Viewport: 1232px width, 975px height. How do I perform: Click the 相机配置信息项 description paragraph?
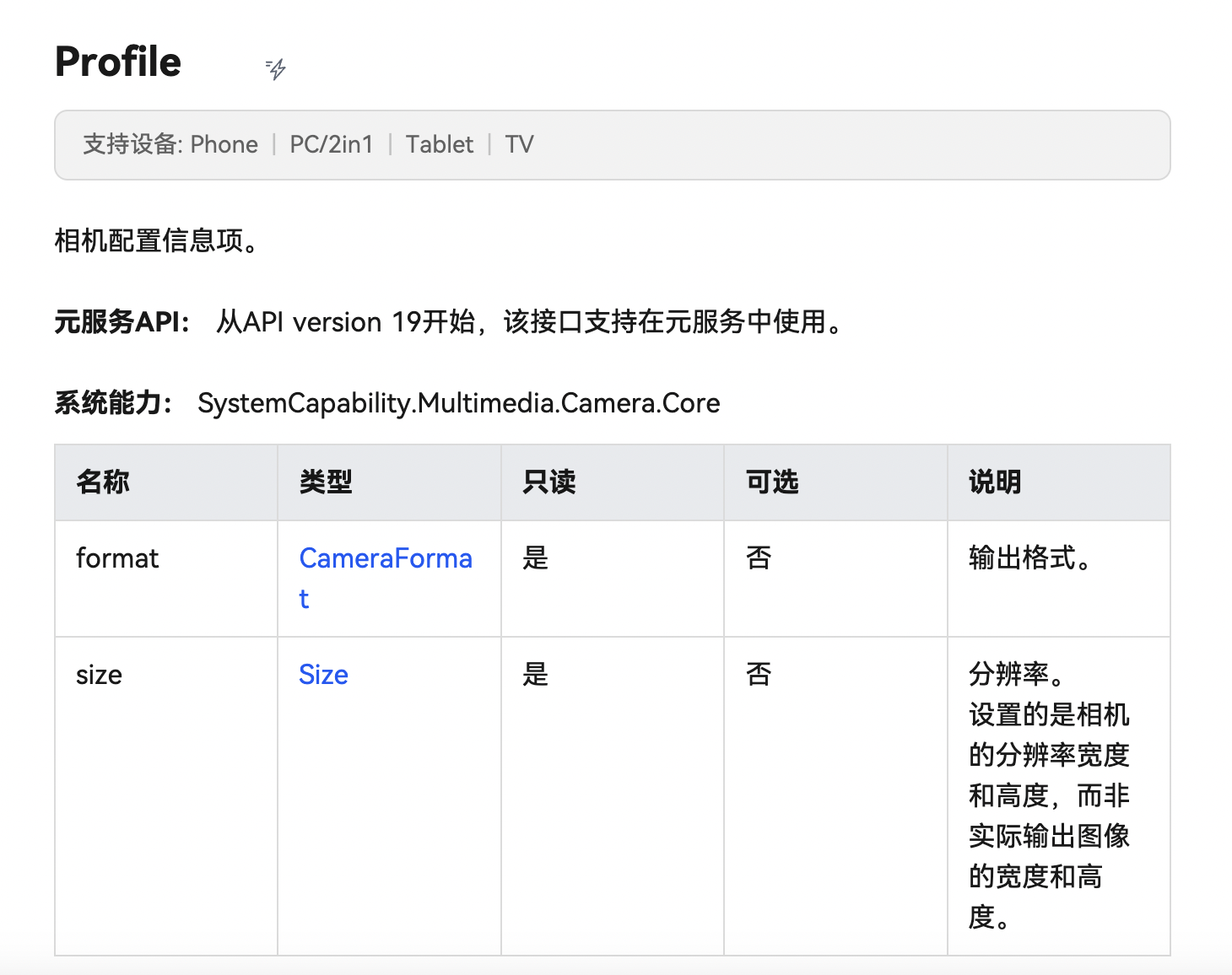tap(157, 241)
